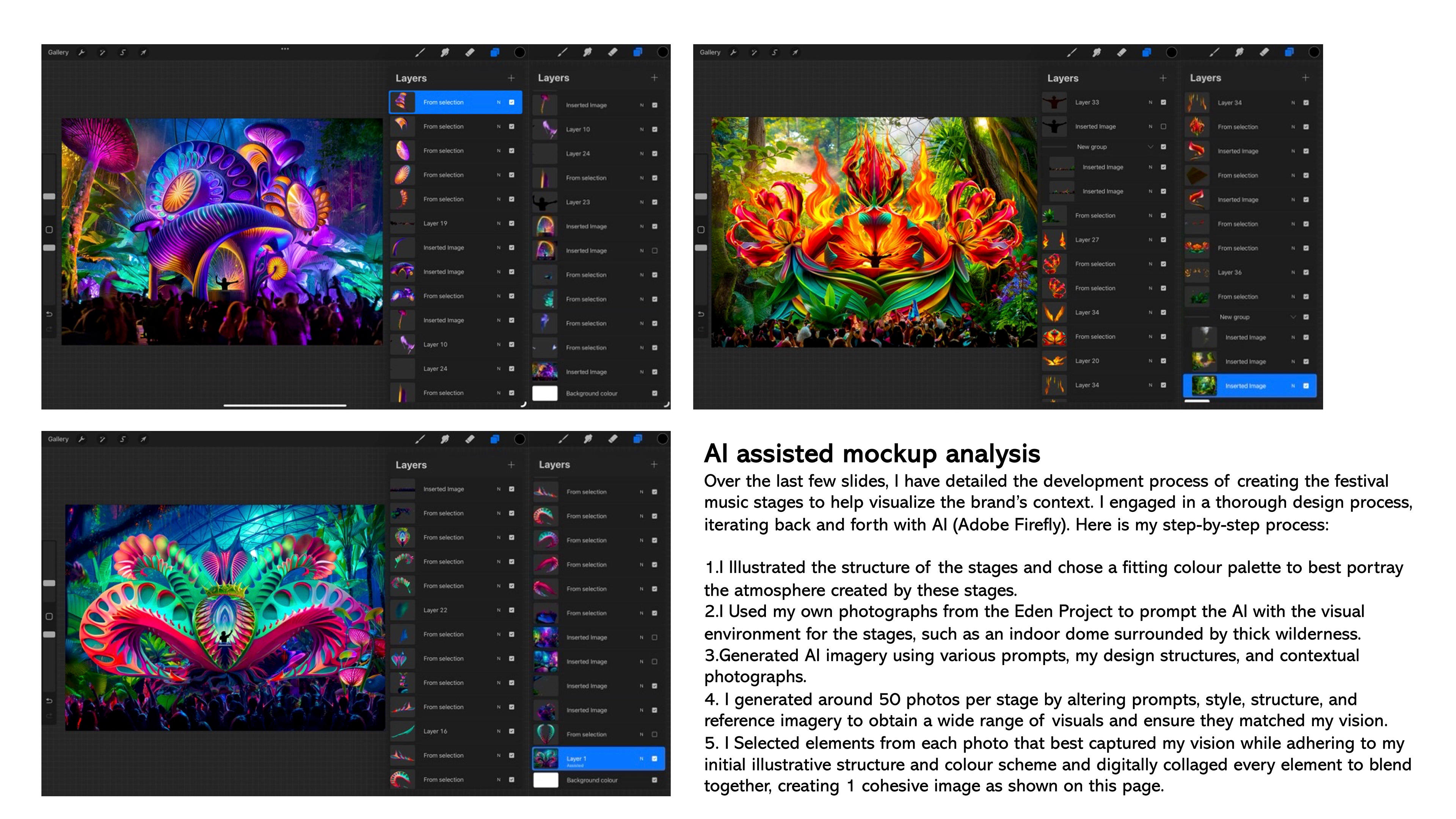Open Adjustments wand in pink plant stage screenshot

(x=102, y=439)
